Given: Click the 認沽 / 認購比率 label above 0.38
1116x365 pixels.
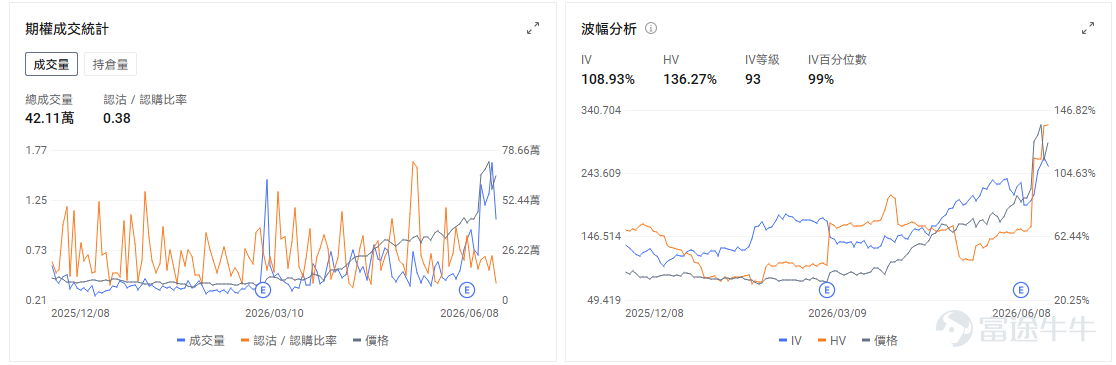Looking at the screenshot, I should click(x=145, y=100).
